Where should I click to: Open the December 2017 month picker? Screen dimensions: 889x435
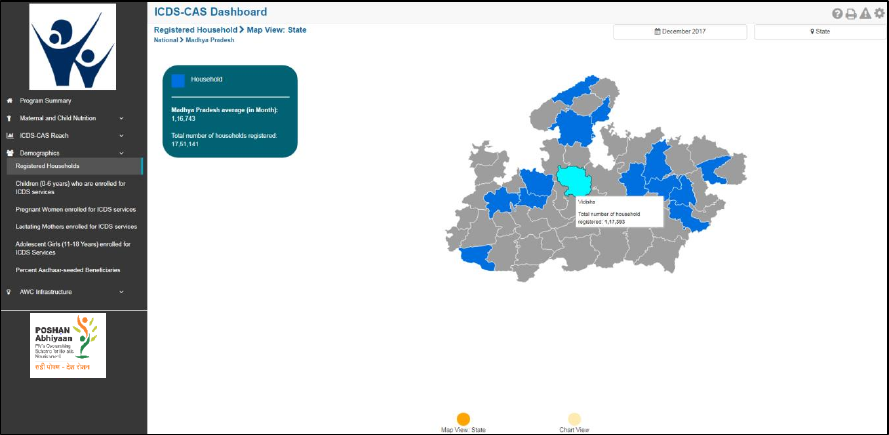tap(680, 32)
